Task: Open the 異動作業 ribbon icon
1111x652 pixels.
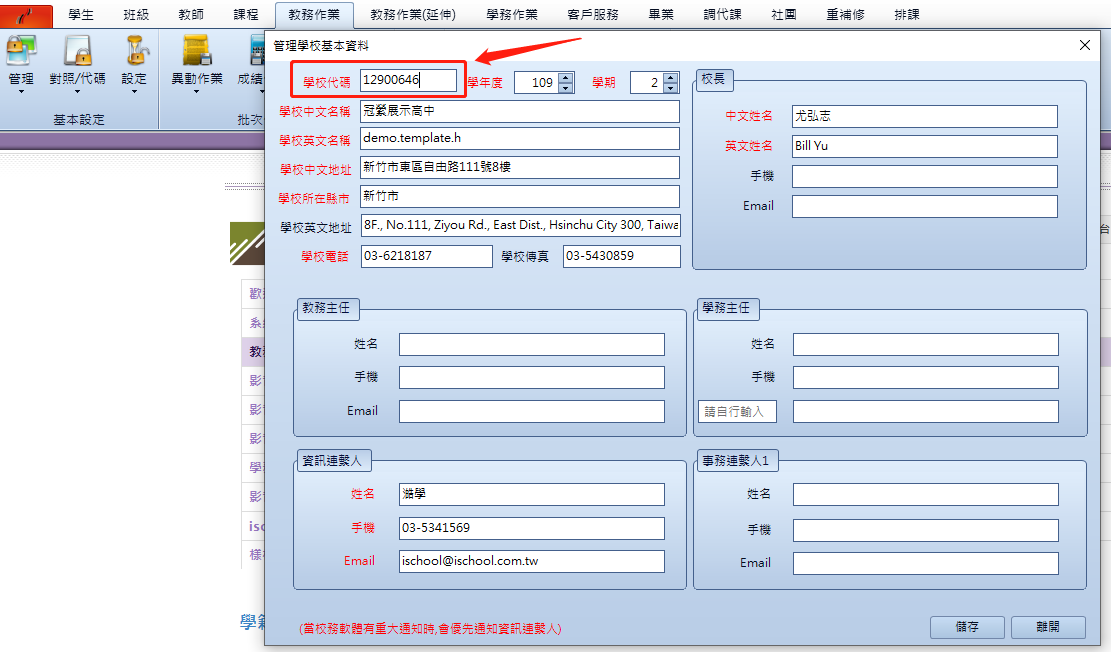Action: coord(197,51)
